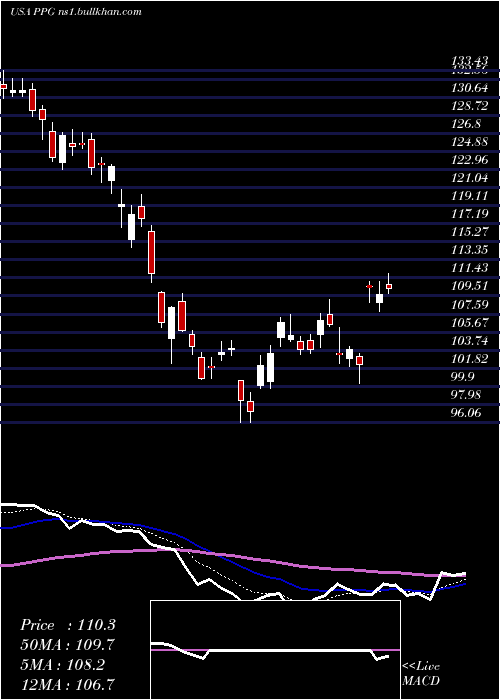Click the 107.59 price level label
Viewport: 500px width, 700px height.
tap(469, 304)
